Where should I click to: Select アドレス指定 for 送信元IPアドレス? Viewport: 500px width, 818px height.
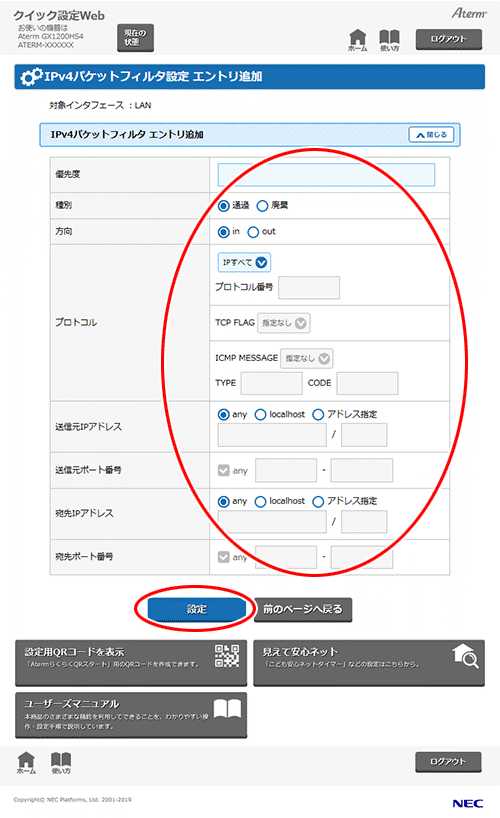point(318,414)
